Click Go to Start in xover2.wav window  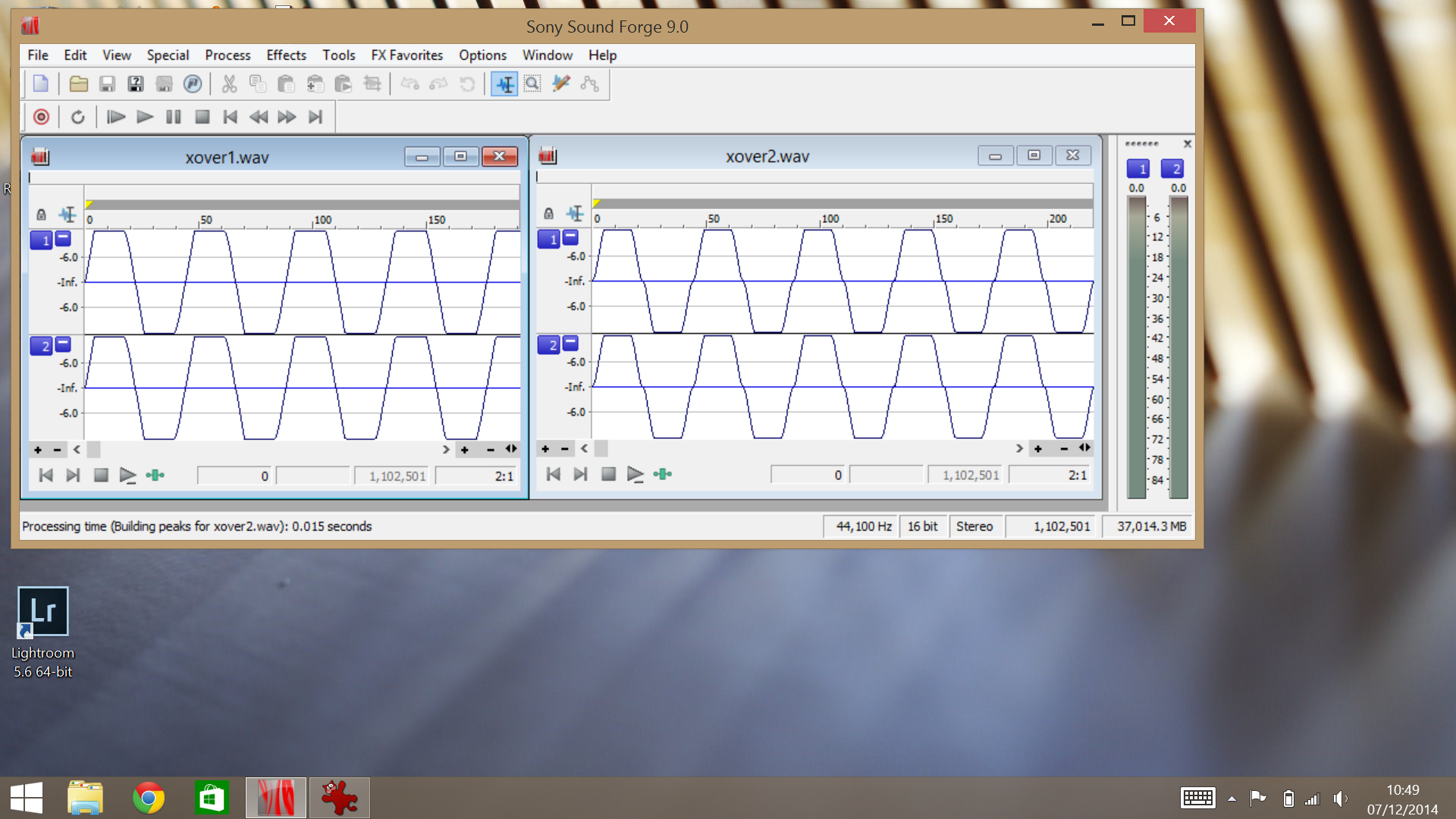pyautogui.click(x=553, y=475)
